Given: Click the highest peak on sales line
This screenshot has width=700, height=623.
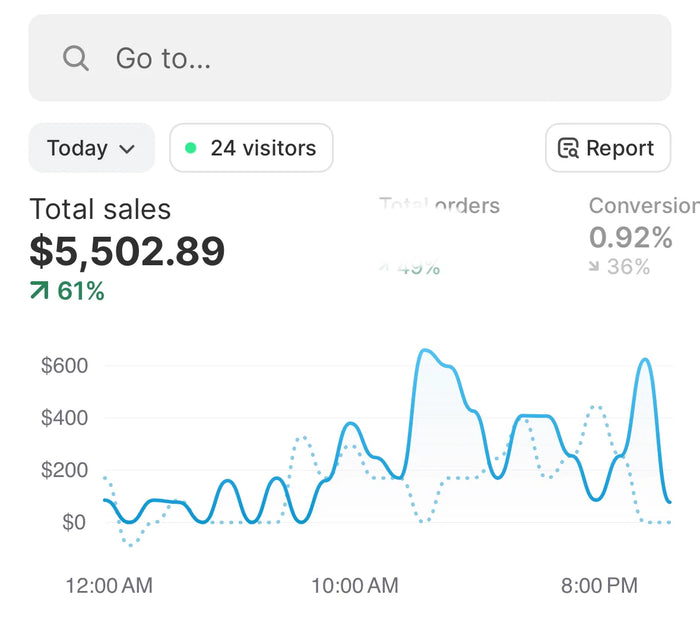Looking at the screenshot, I should pyautogui.click(x=425, y=351).
